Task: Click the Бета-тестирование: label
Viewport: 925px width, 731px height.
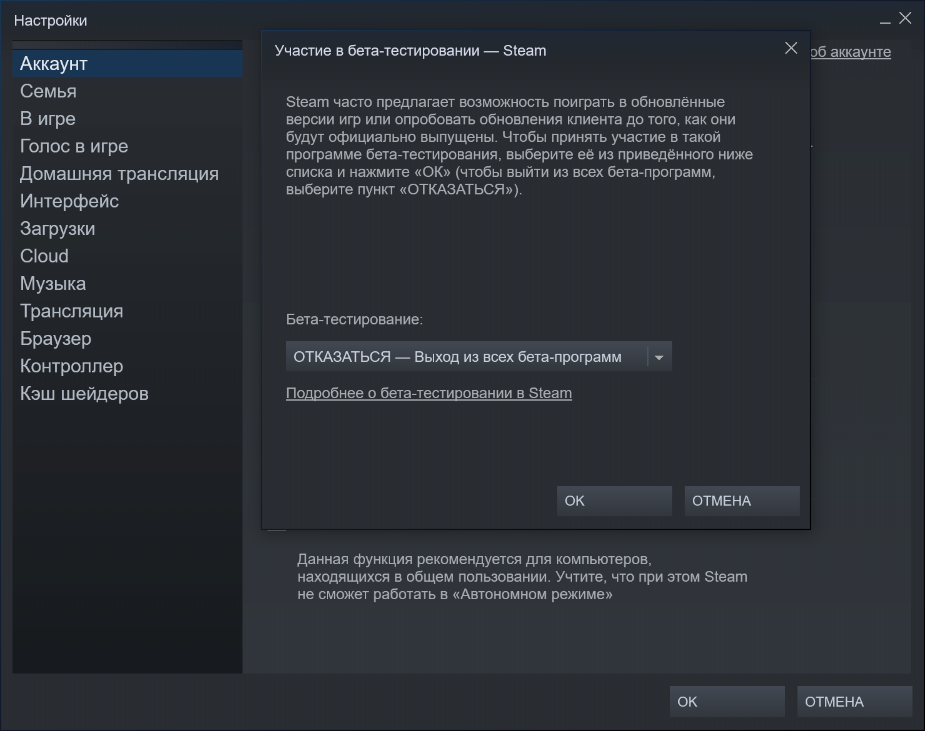Action: [355, 319]
